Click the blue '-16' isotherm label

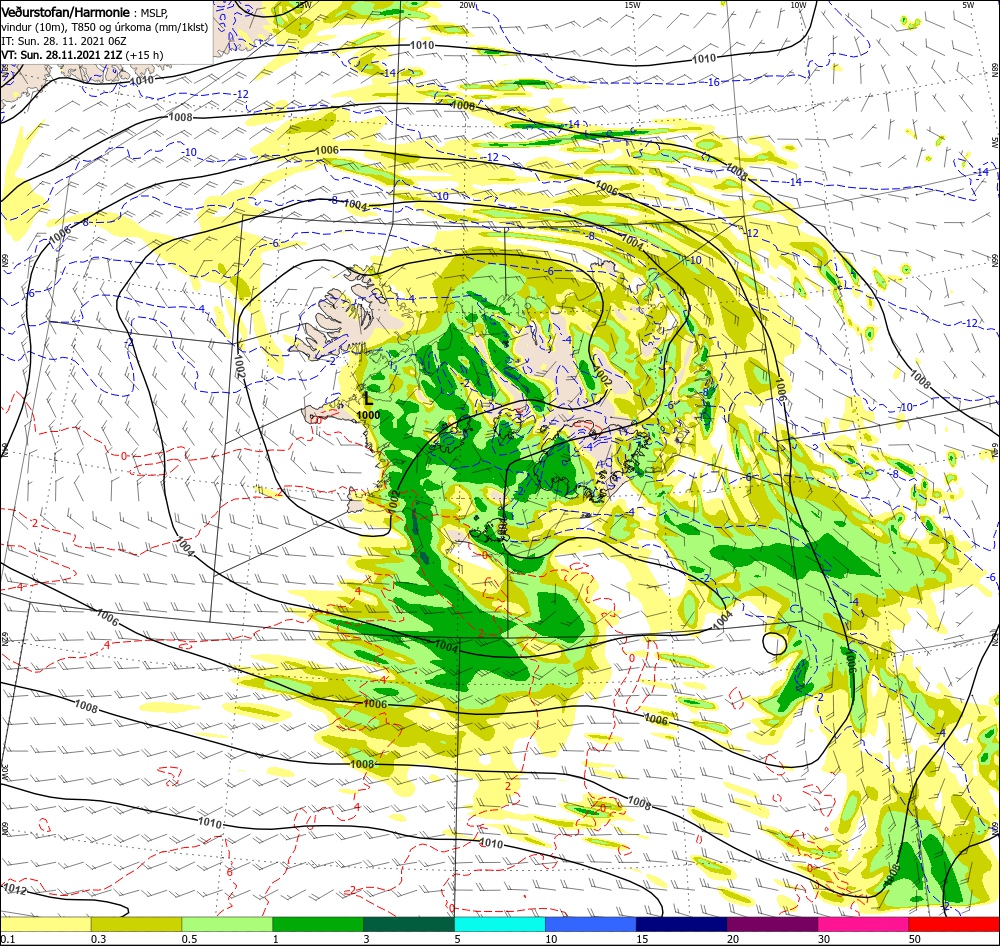[x=713, y=82]
